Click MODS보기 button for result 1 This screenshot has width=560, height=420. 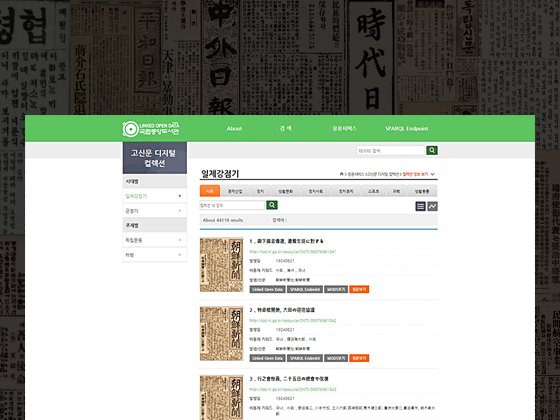(x=336, y=289)
